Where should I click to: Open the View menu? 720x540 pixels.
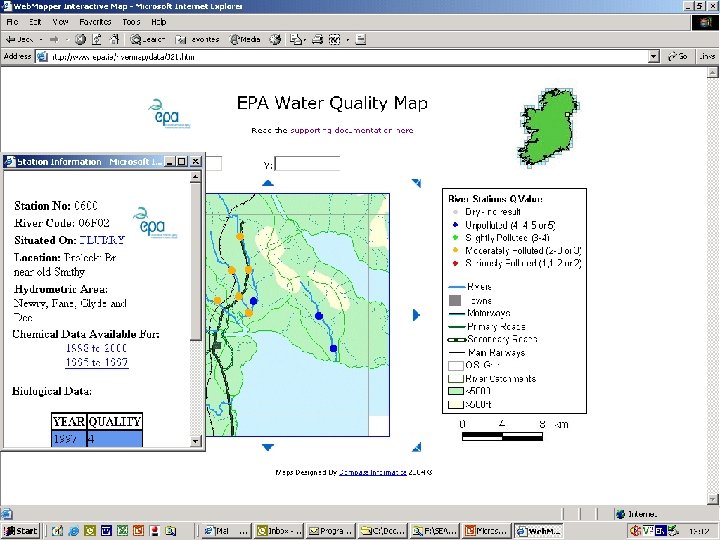coord(61,21)
